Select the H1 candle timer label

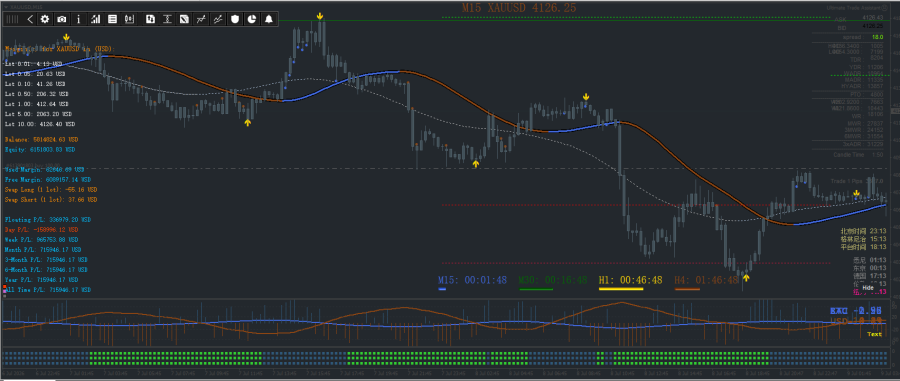(x=630, y=280)
